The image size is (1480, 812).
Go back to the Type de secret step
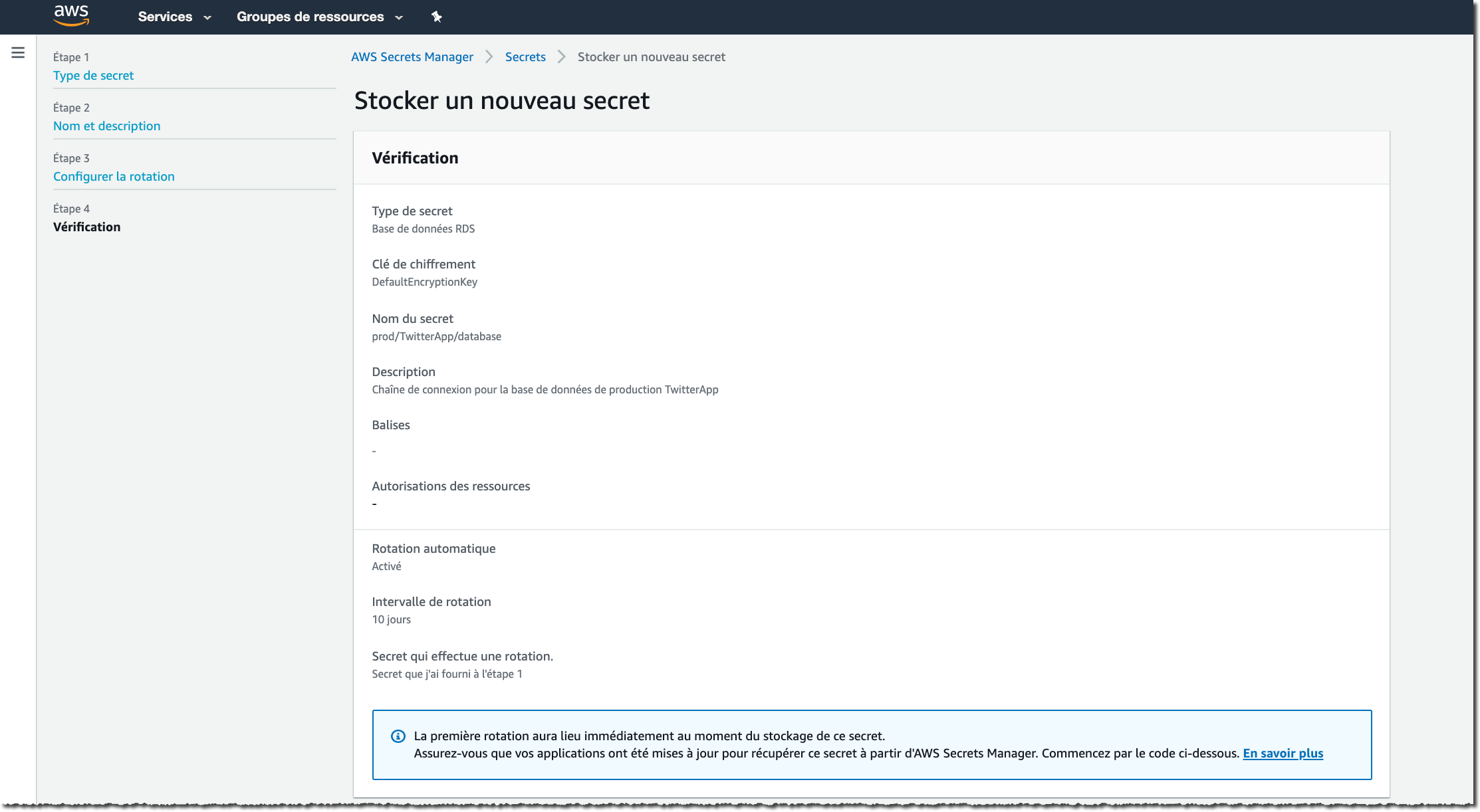93,76
